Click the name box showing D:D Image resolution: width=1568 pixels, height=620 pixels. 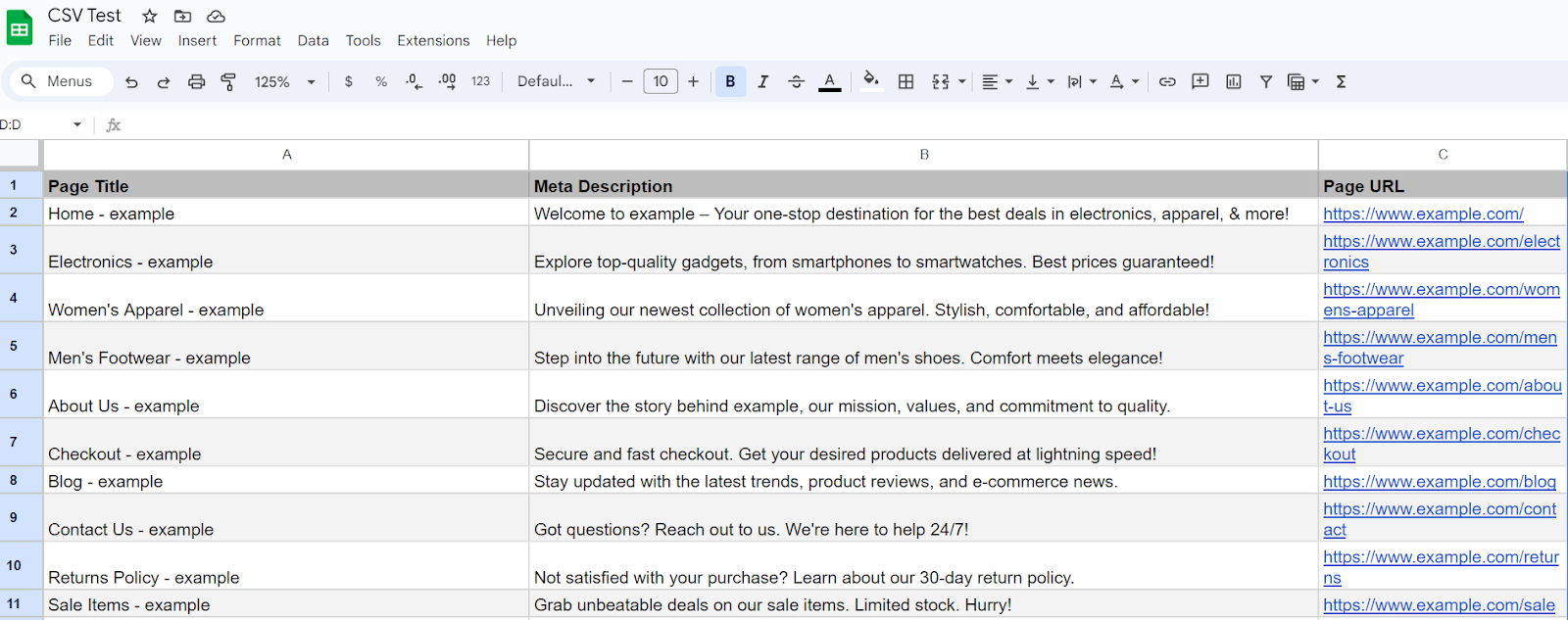point(33,124)
